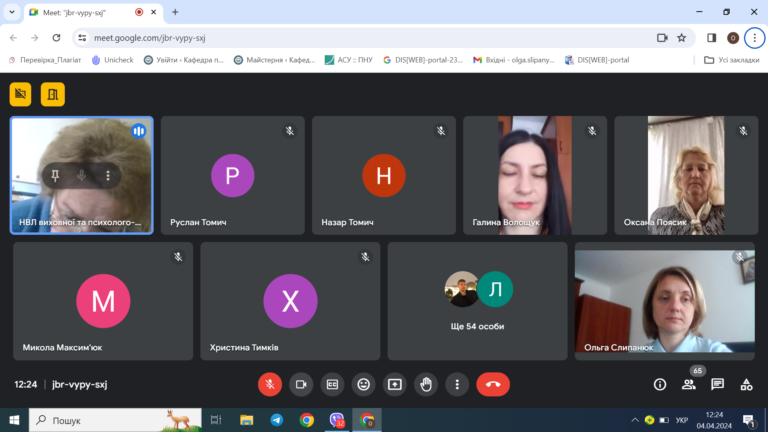The width and height of the screenshot is (768, 432).
Task: Open the participants list icon
Action: click(689, 384)
